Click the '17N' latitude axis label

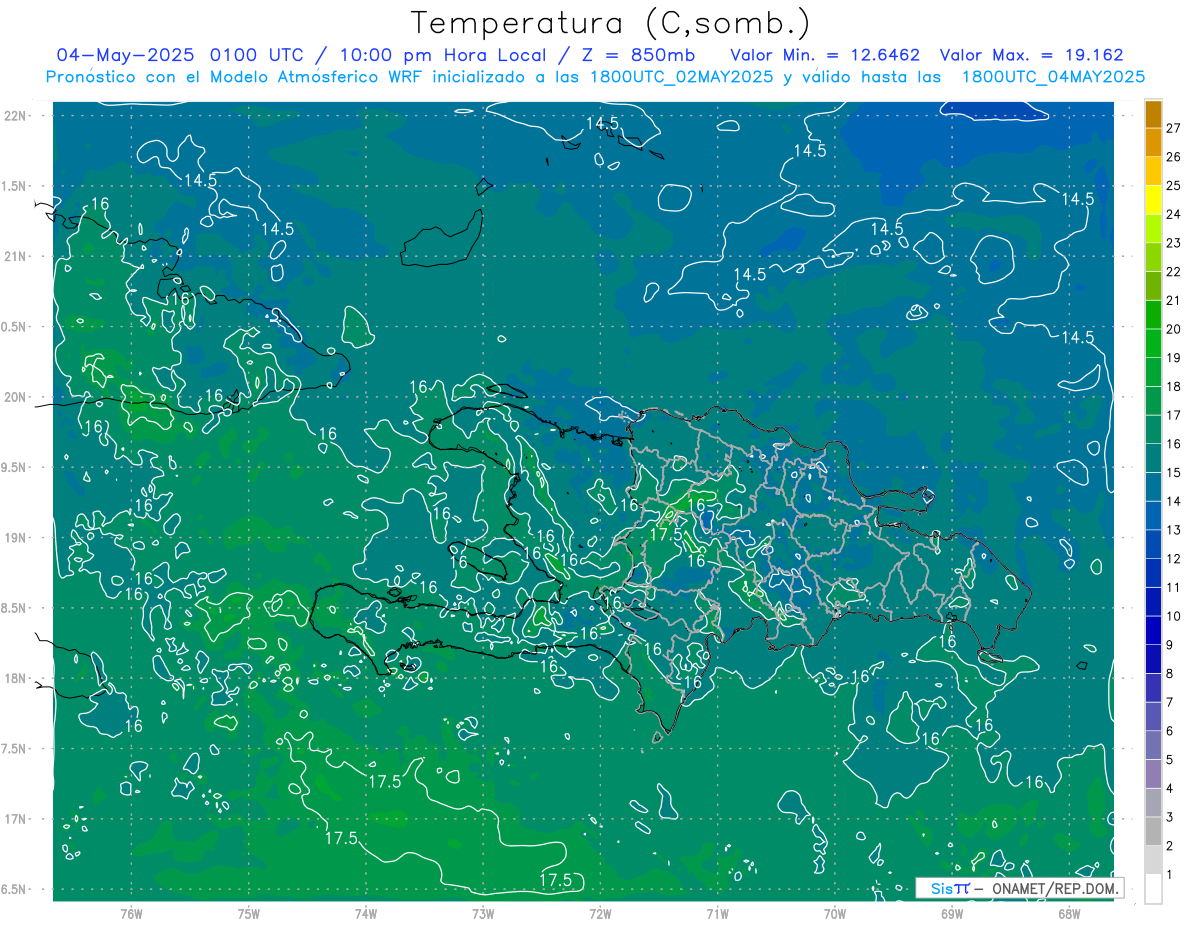(18, 819)
